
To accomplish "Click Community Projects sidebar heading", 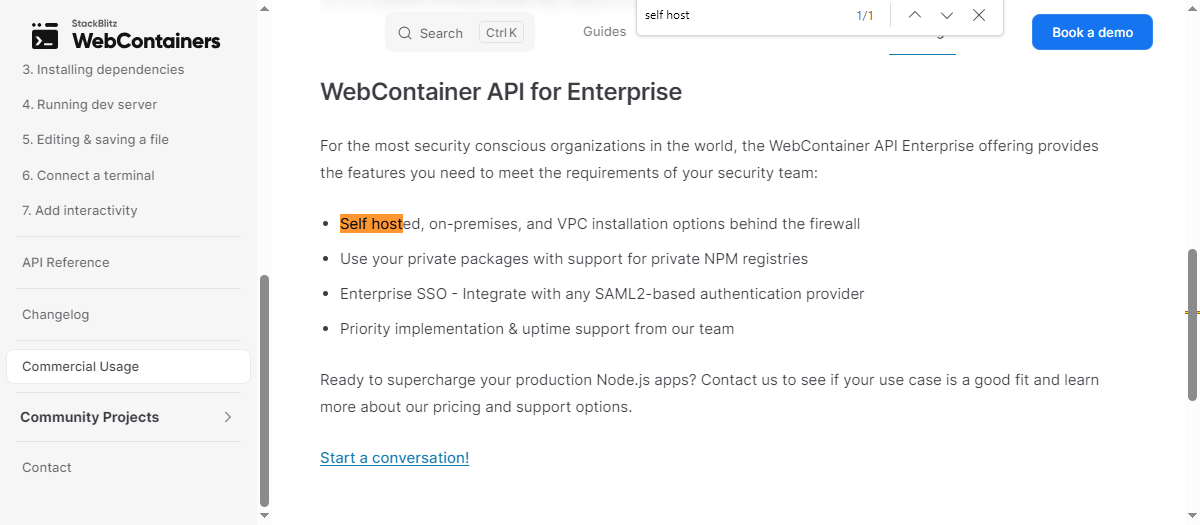I will click(x=90, y=417).
